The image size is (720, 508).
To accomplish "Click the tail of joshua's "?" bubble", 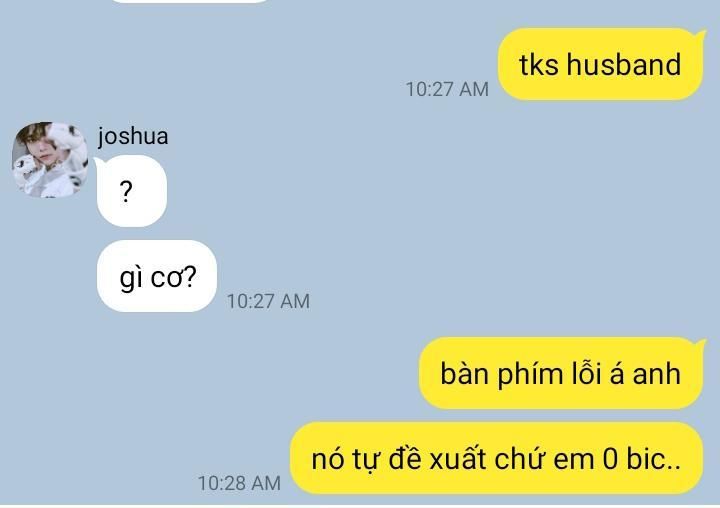I will click(x=98, y=162).
